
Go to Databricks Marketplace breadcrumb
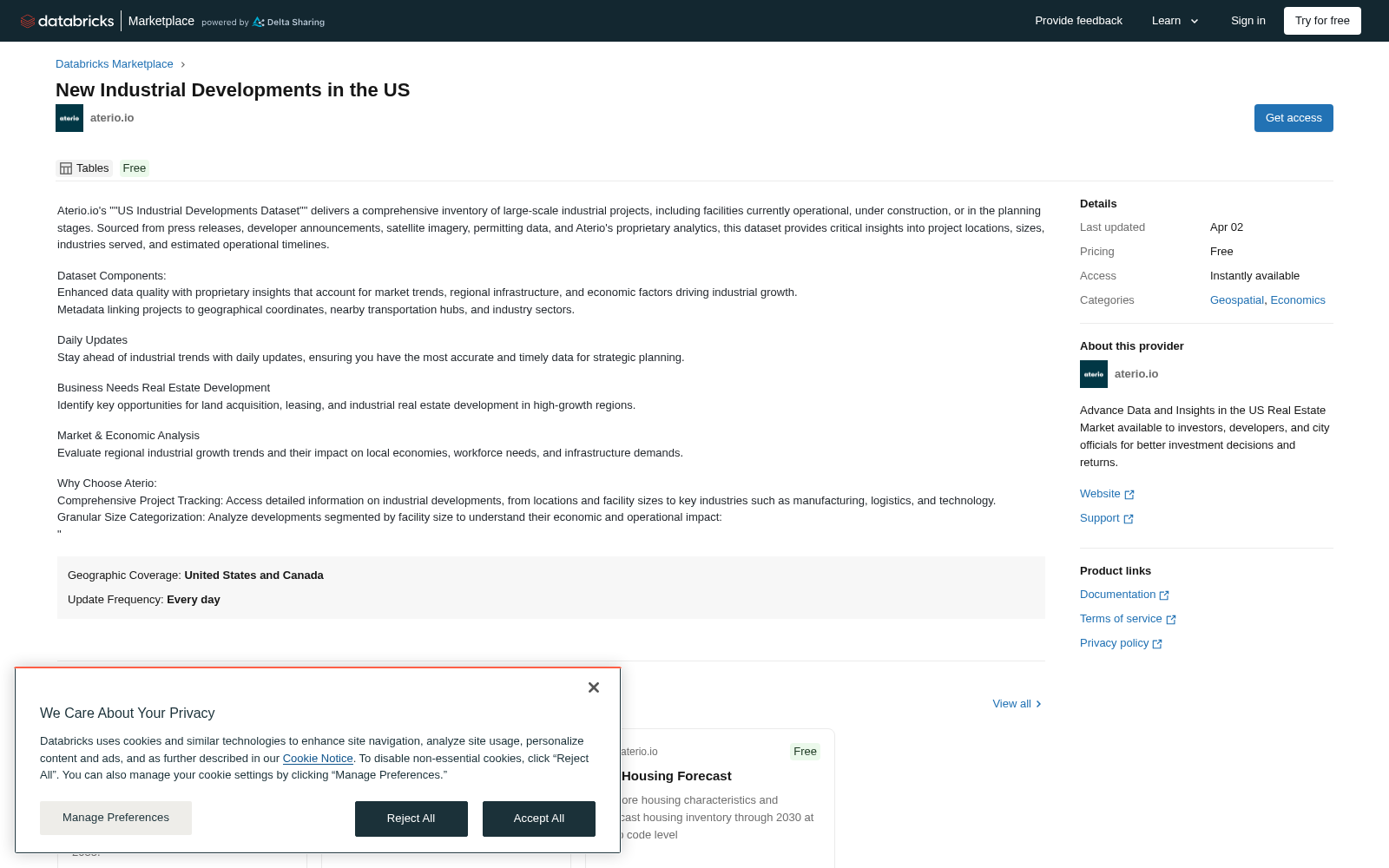115,64
